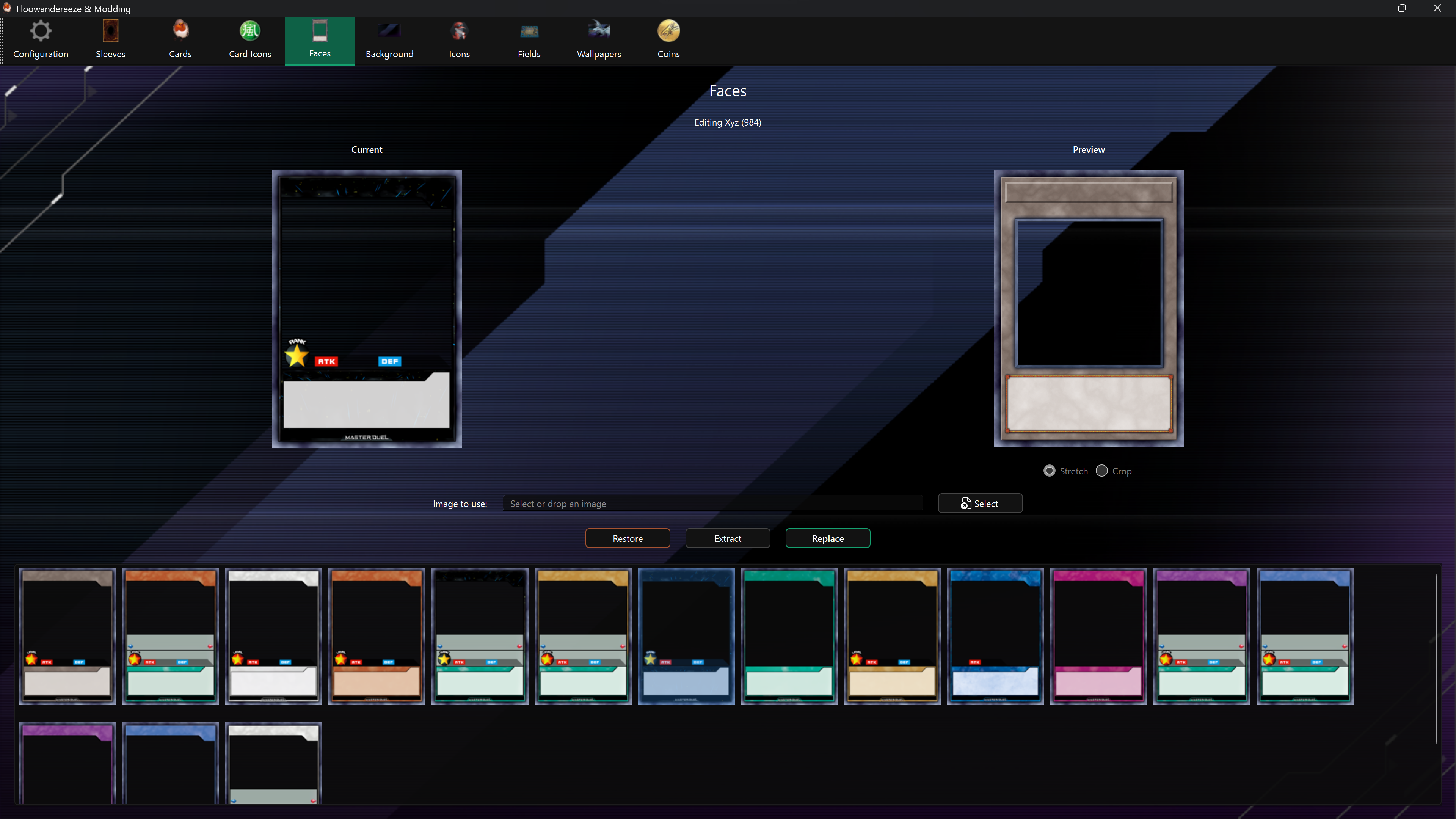The height and width of the screenshot is (819, 1456).
Task: Select first orange pendulum face thumbnail
Action: tap(170, 637)
